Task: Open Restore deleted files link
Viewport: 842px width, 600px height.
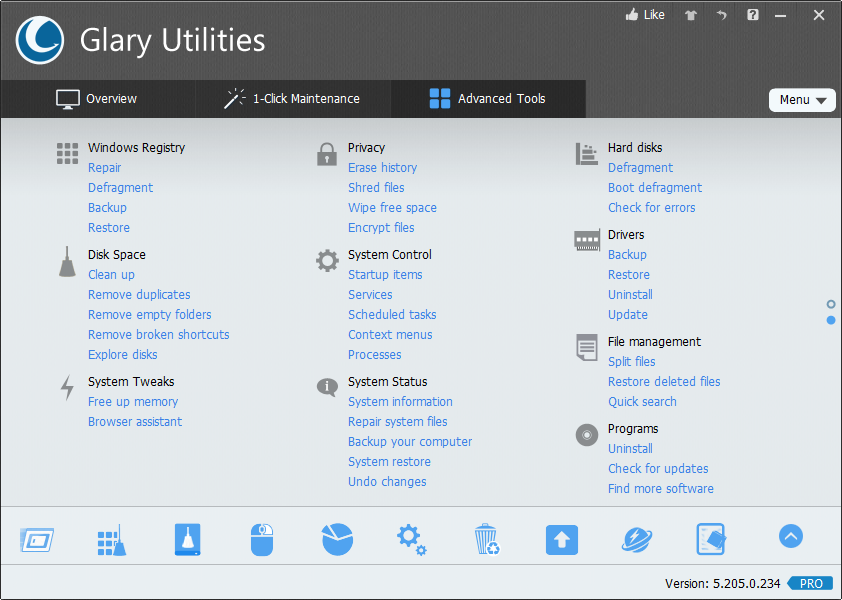Action: tap(664, 382)
